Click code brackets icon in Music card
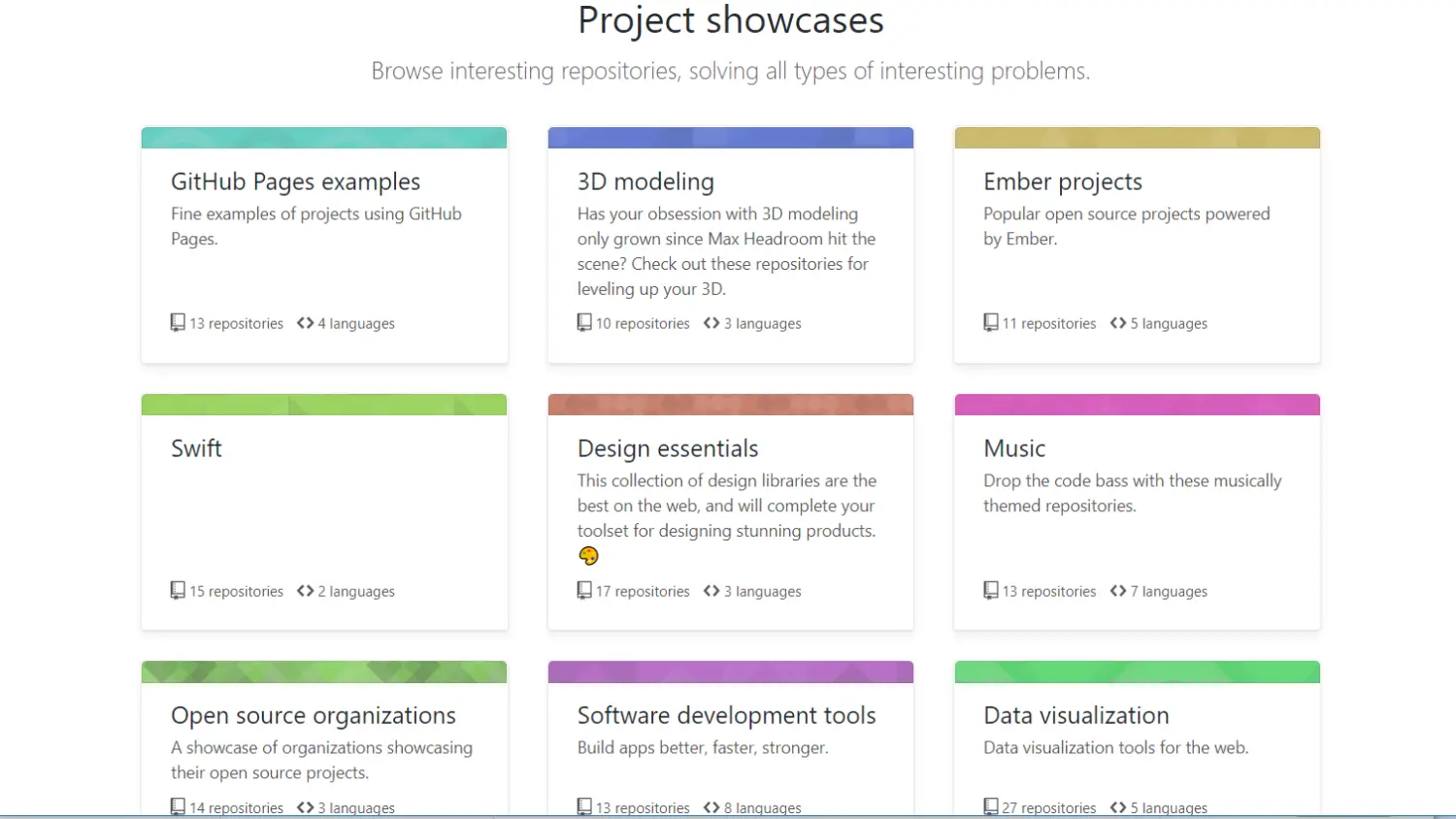Image resolution: width=1456 pixels, height=819 pixels. pyautogui.click(x=1118, y=591)
